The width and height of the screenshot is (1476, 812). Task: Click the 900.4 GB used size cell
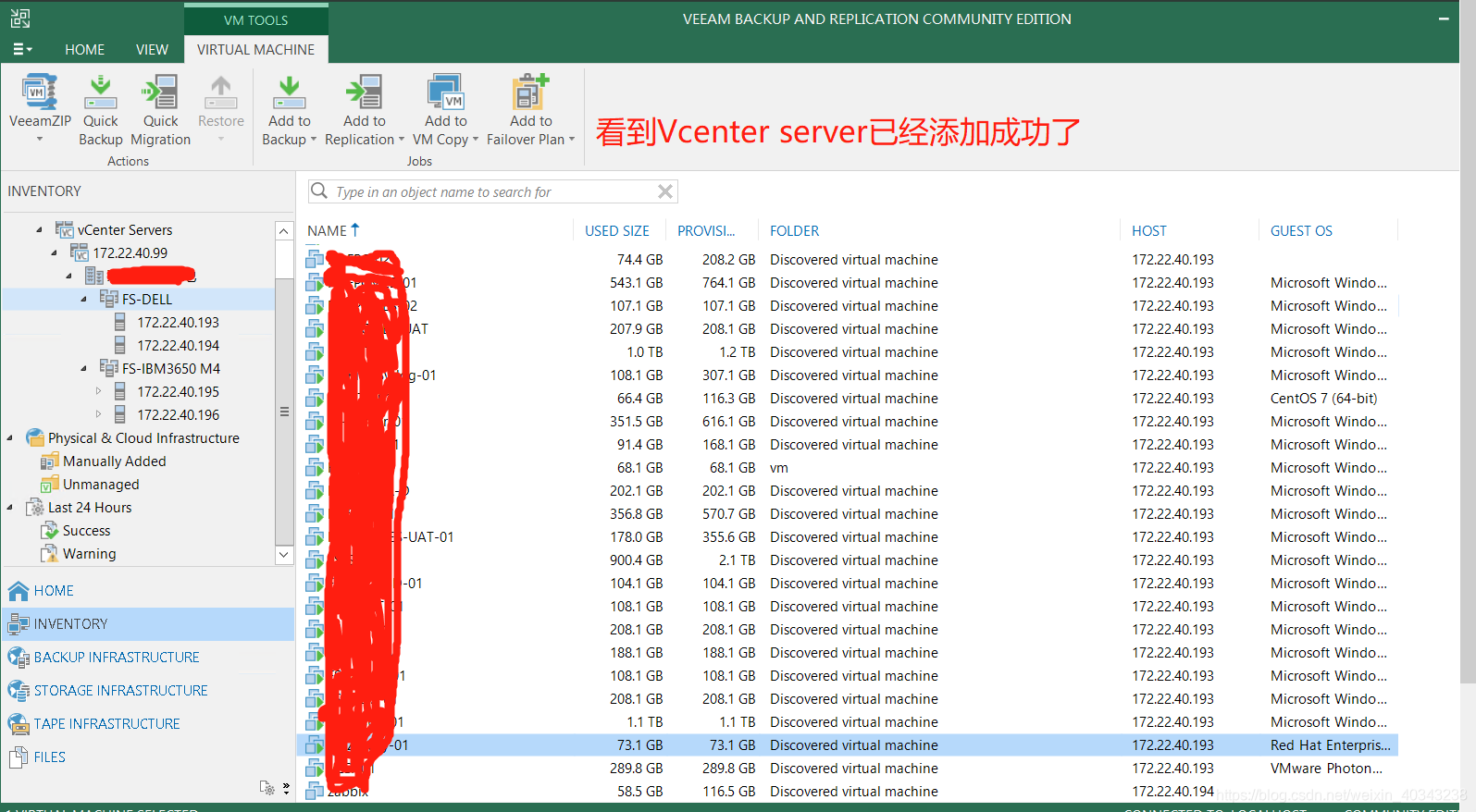pos(636,560)
